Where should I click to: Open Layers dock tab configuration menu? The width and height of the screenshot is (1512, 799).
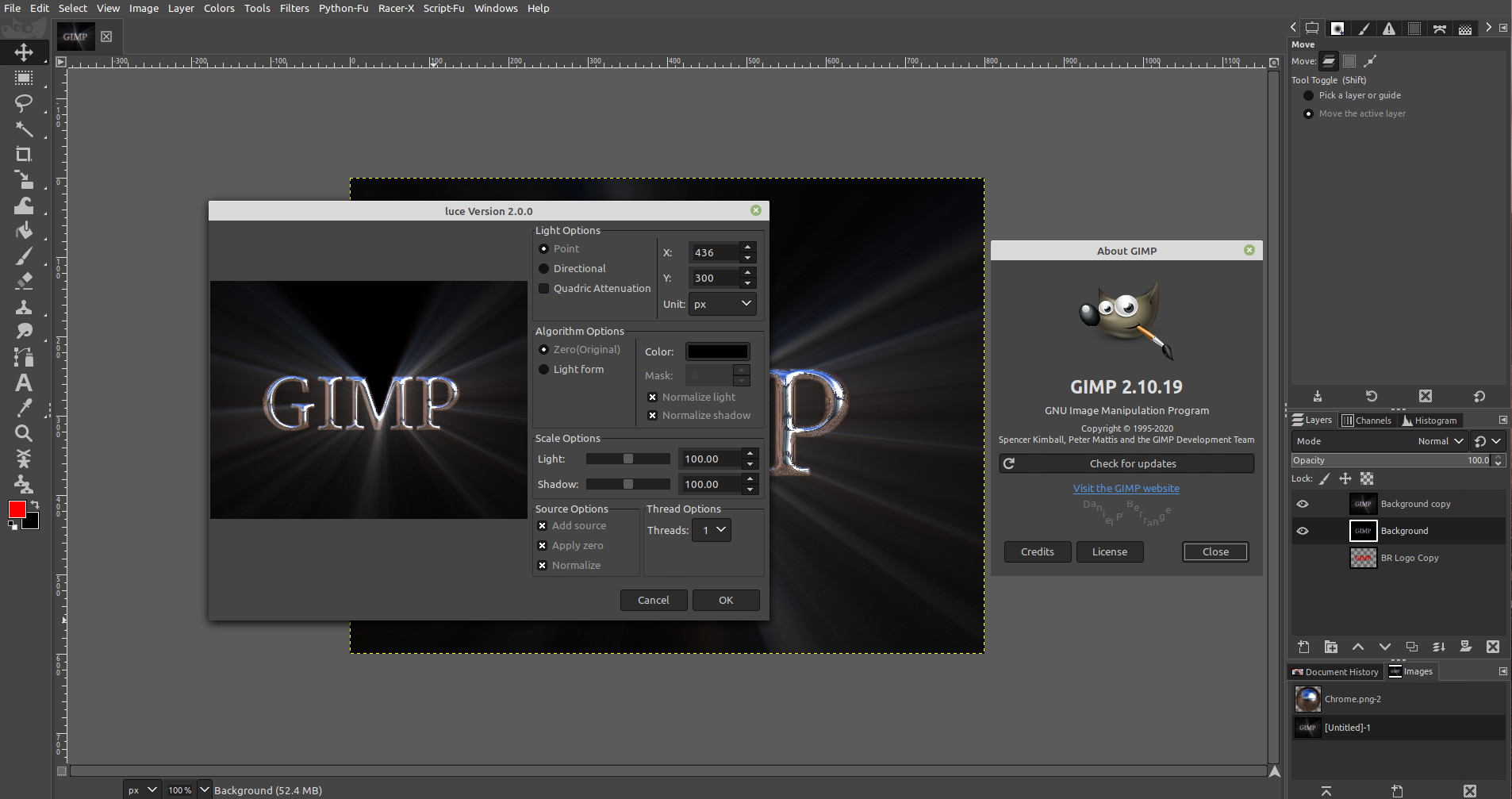click(x=1502, y=420)
